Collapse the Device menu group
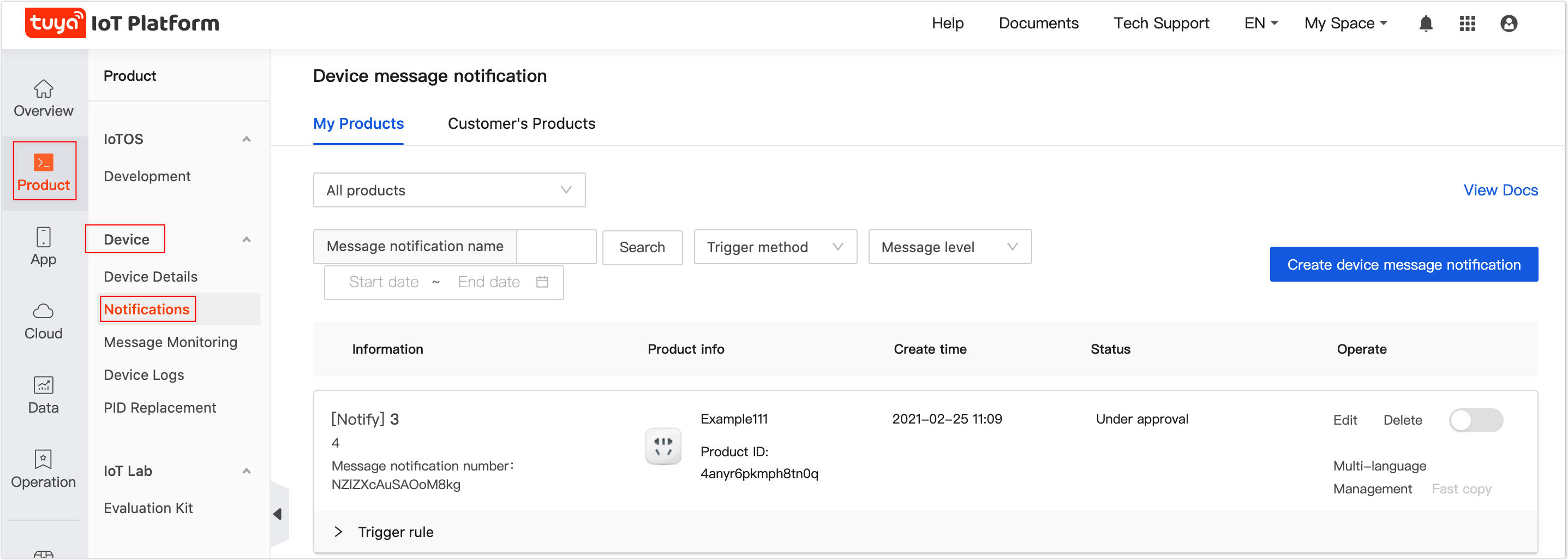 (247, 240)
